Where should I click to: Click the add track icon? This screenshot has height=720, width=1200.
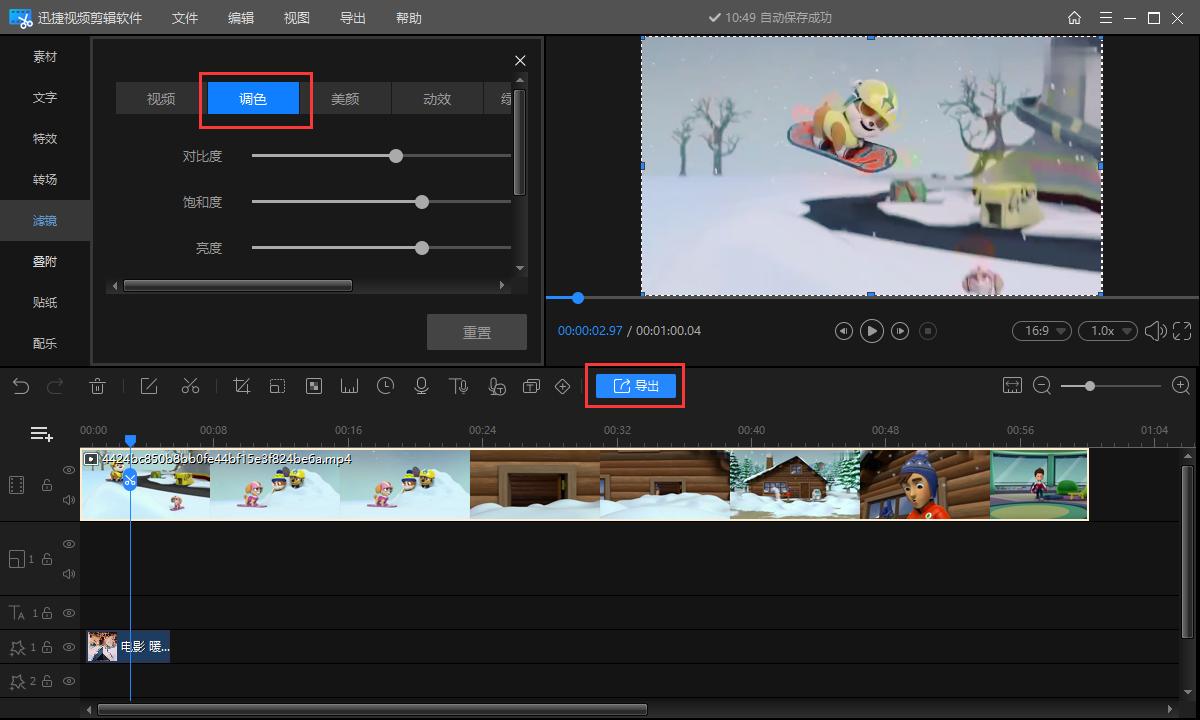click(41, 433)
